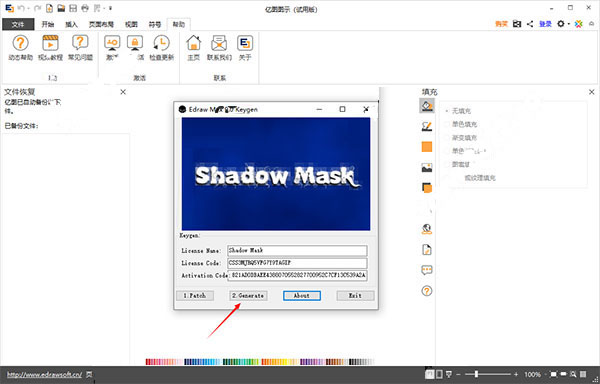Open the attachment page icon in panel

pyautogui.click(x=427, y=250)
